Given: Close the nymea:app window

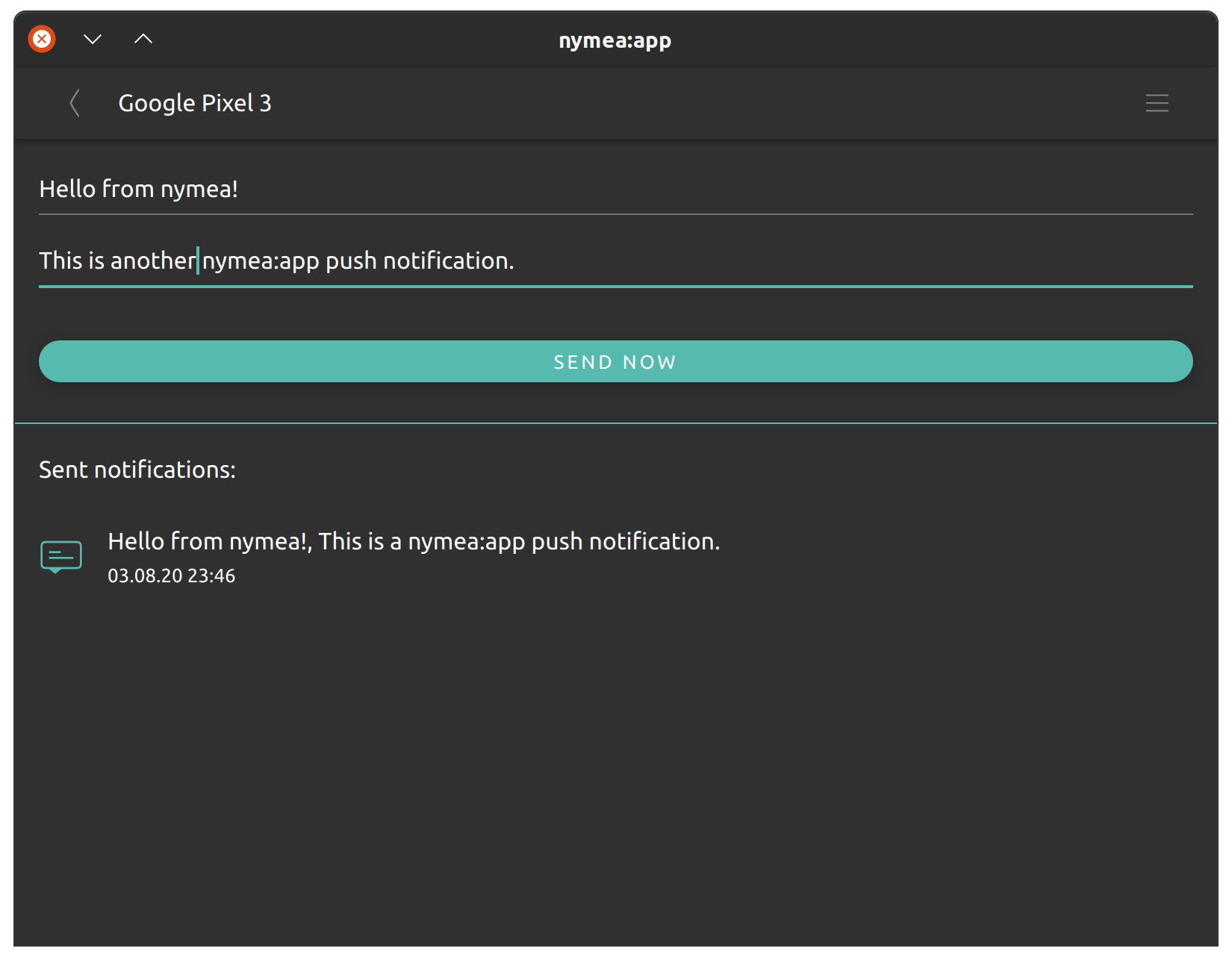Looking at the screenshot, I should click(43, 39).
